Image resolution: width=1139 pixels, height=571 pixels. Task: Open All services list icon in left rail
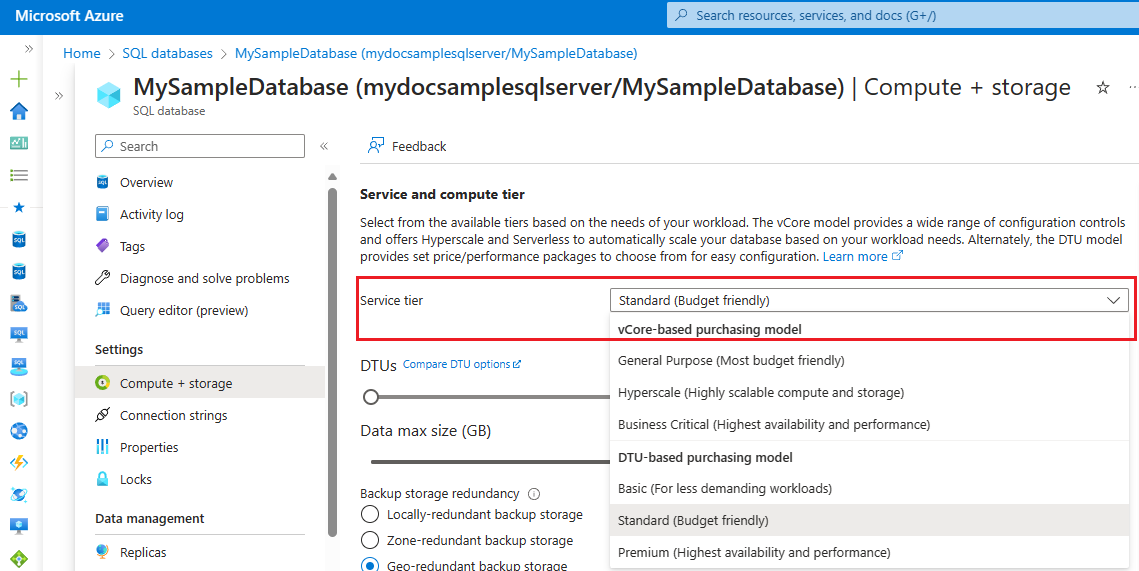click(19, 175)
